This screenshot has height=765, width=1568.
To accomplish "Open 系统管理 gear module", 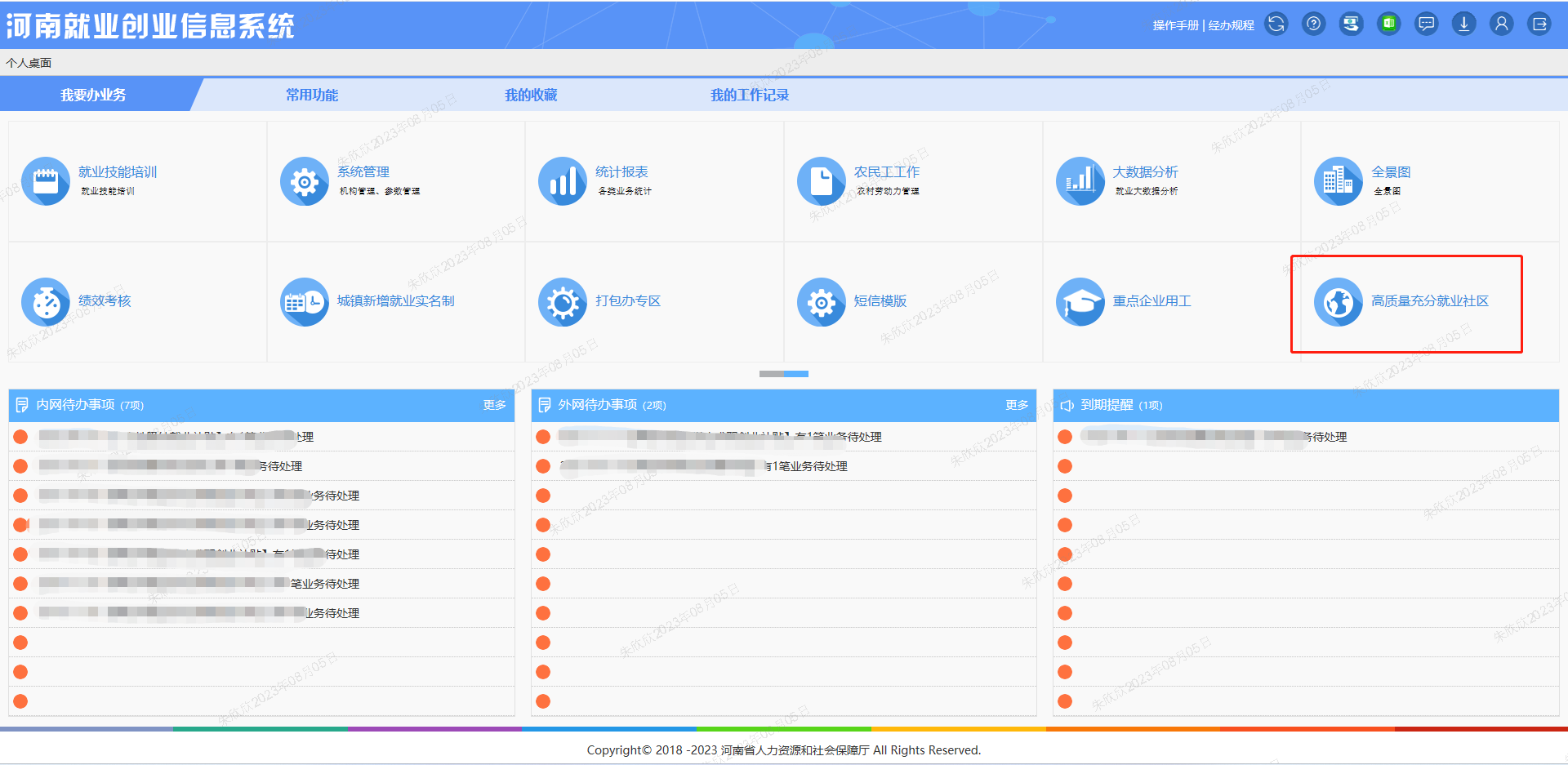I will tap(363, 172).
